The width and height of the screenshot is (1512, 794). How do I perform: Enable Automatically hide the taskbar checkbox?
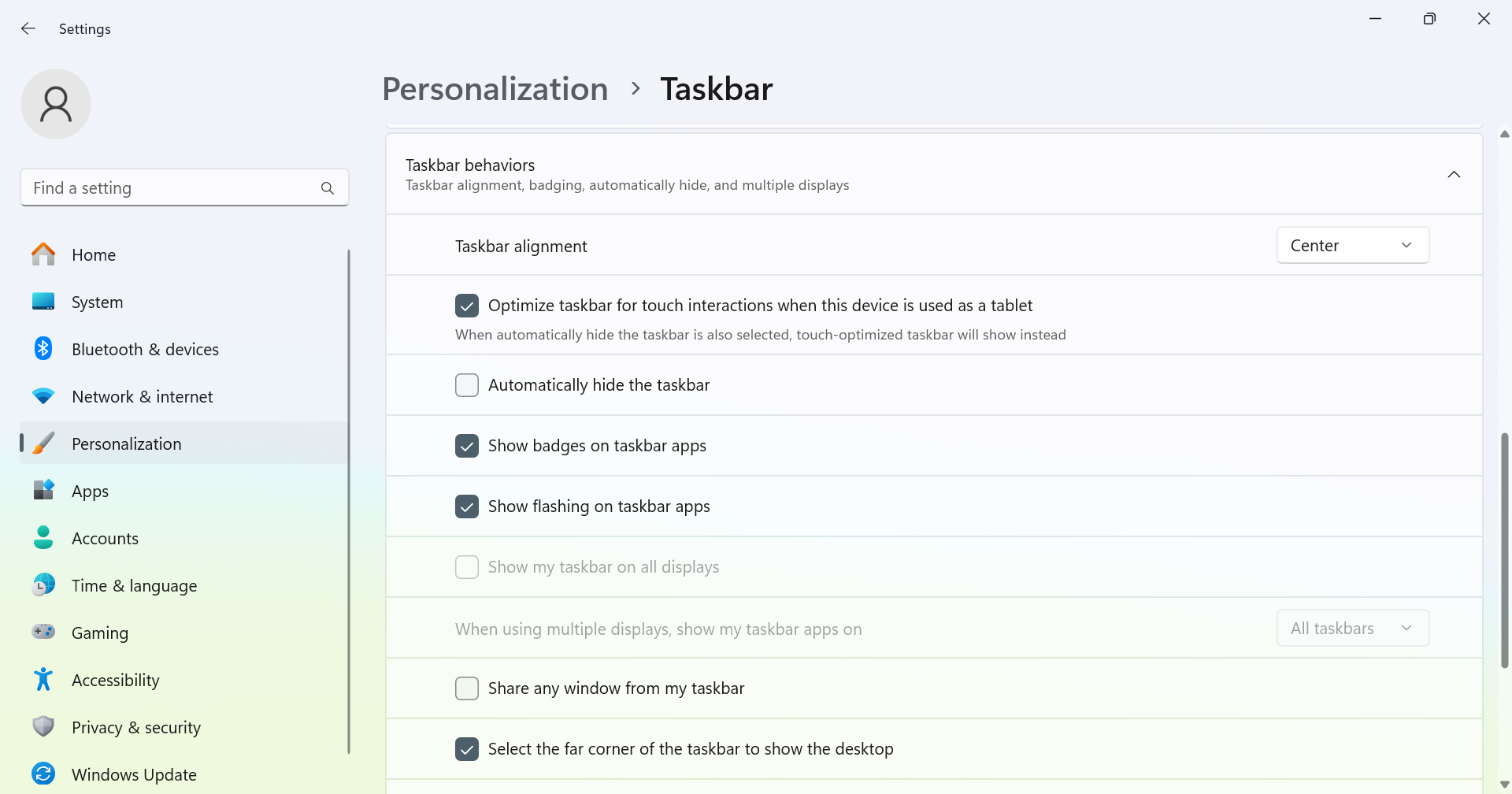pos(467,385)
